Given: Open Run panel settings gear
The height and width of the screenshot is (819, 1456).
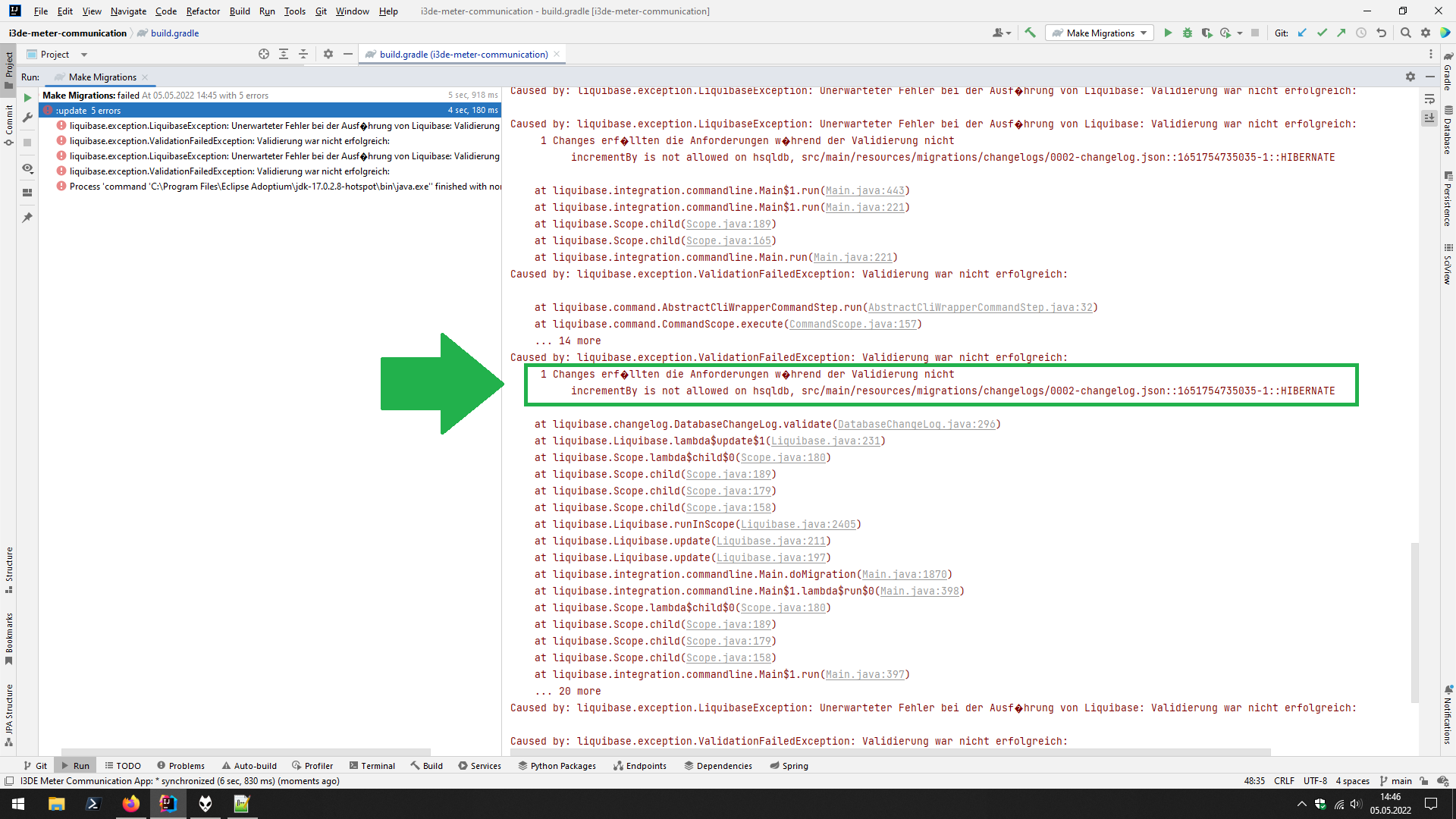Looking at the screenshot, I should tap(1410, 77).
